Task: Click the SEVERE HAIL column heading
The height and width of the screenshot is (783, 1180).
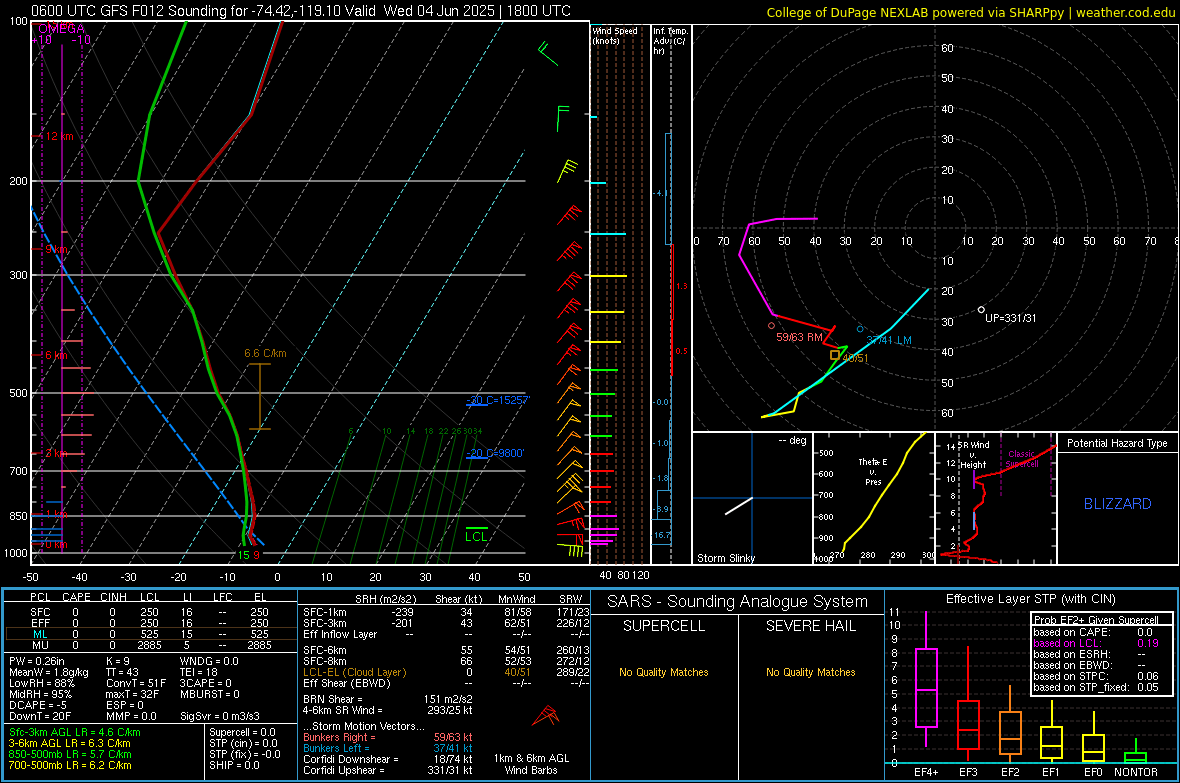Action: pos(810,626)
